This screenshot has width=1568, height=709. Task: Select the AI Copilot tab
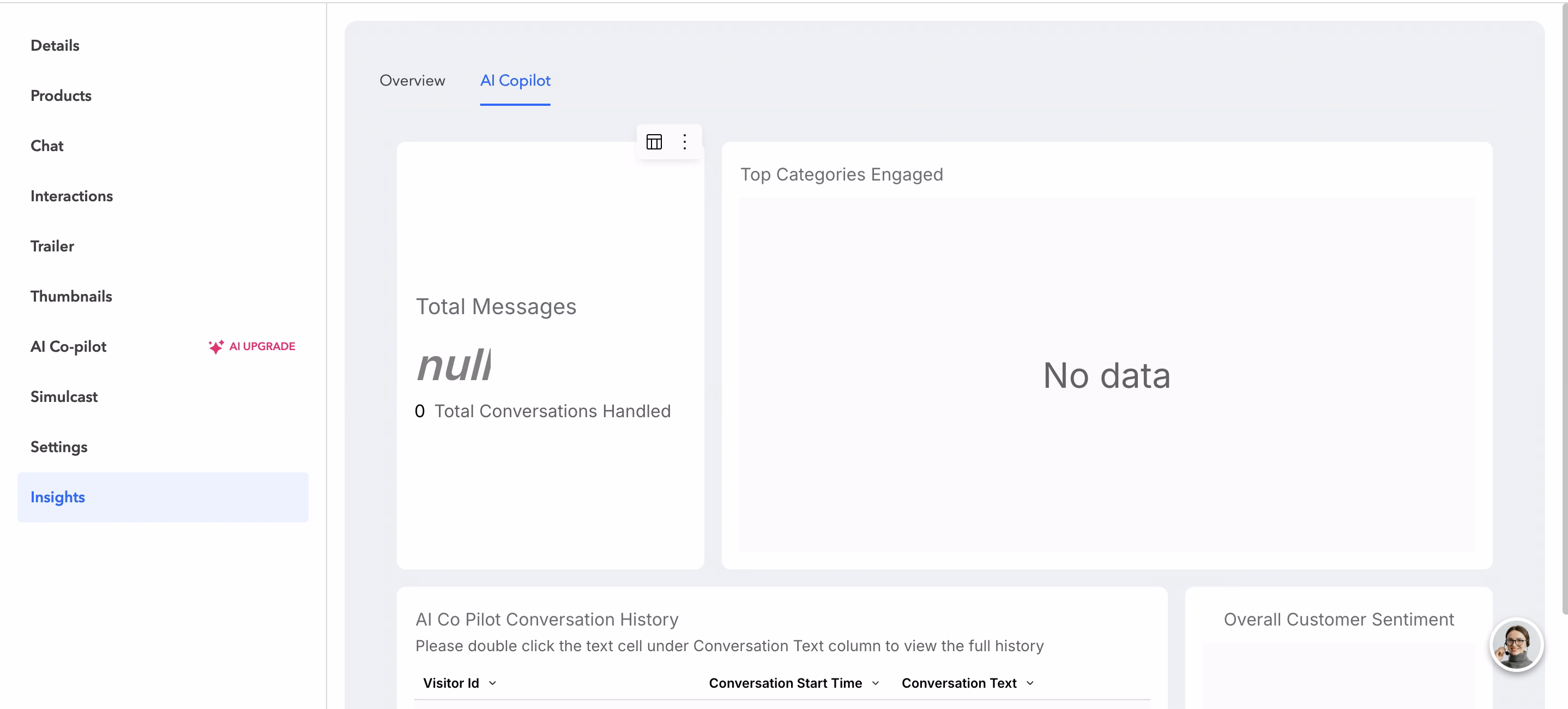pyautogui.click(x=515, y=80)
